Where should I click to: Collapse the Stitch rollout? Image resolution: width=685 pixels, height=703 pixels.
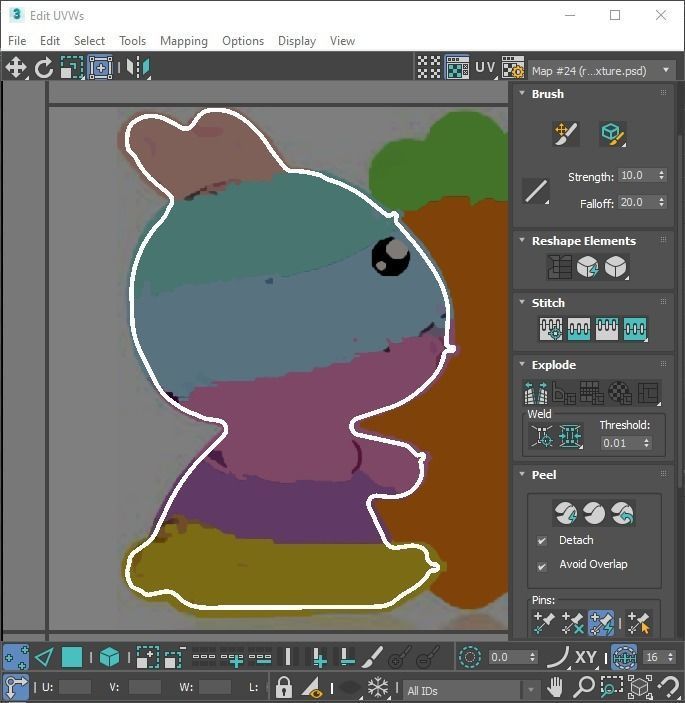pos(522,302)
